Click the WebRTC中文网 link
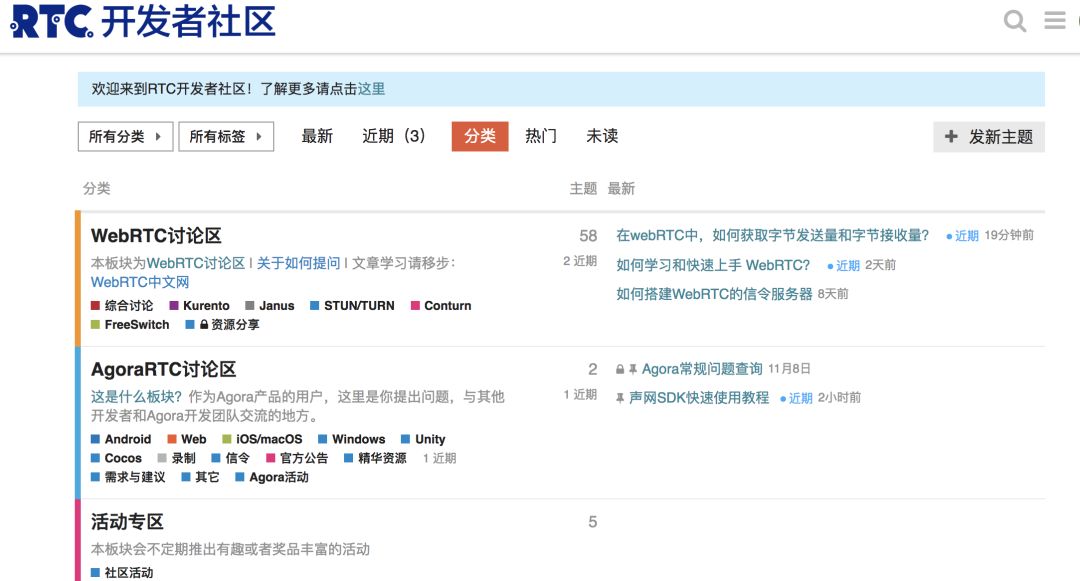This screenshot has width=1080, height=581. (140, 282)
